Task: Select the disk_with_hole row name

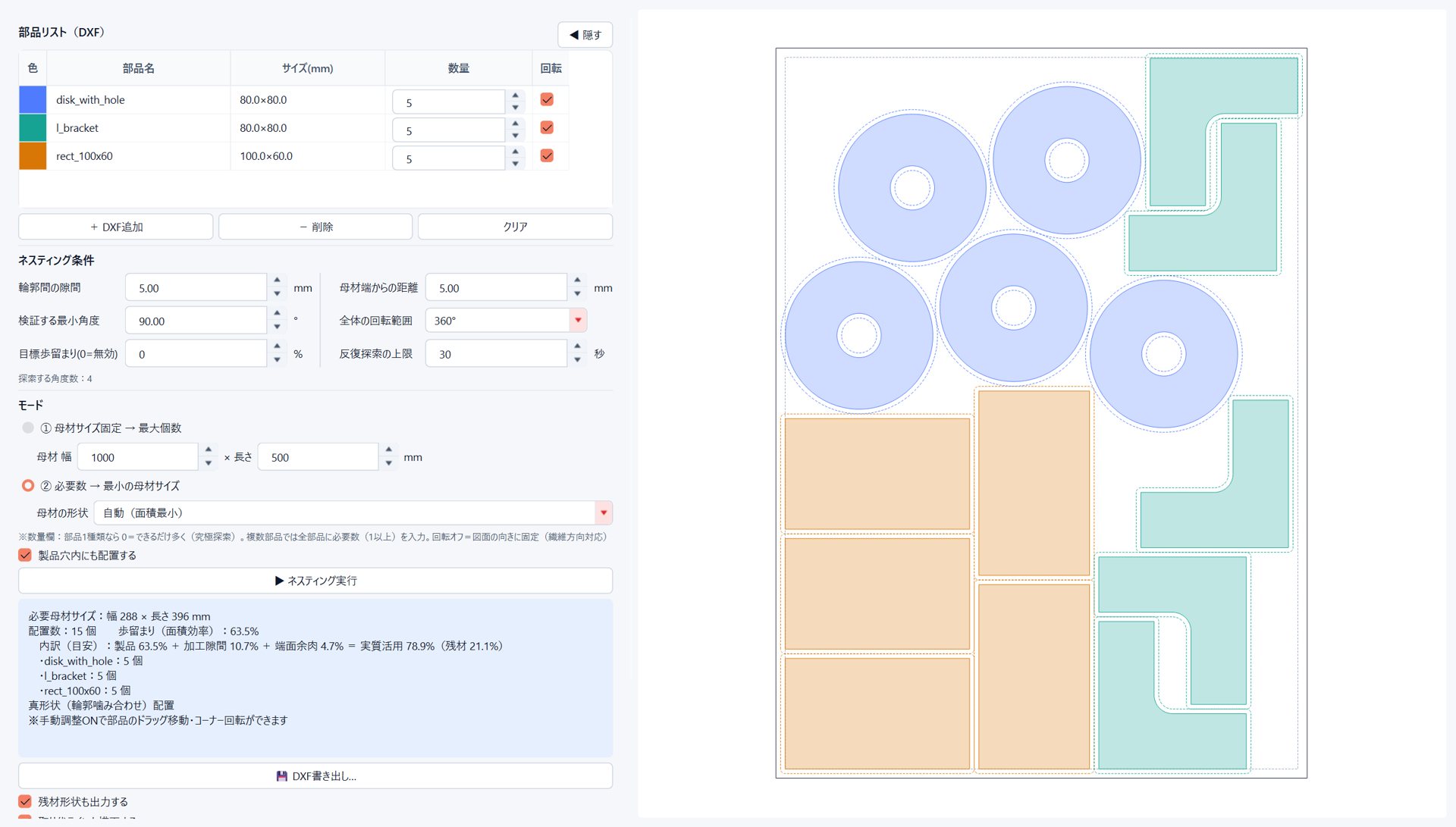Action: coord(90,100)
